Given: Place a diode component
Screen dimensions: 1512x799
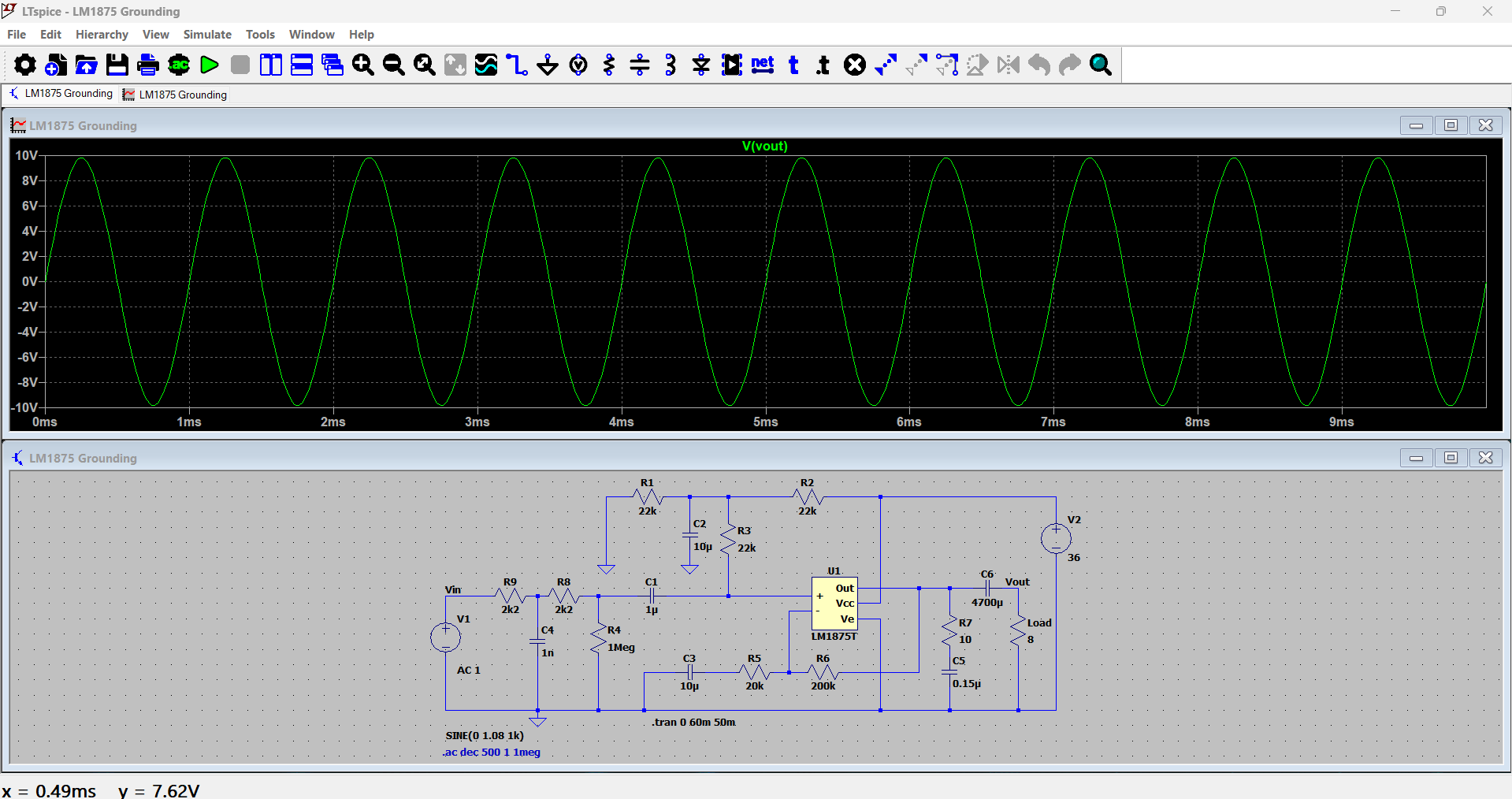Looking at the screenshot, I should [701, 65].
